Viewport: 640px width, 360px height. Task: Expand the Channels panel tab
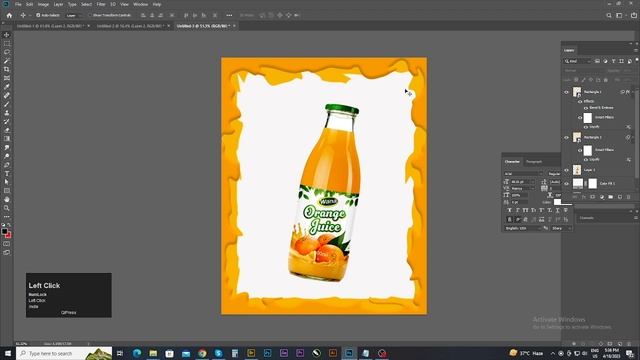point(587,218)
